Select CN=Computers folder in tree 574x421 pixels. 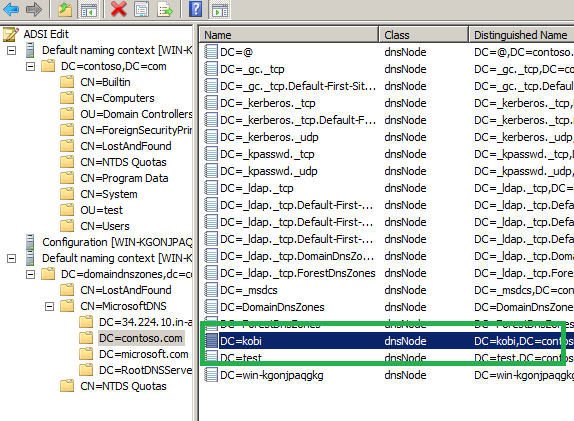point(117,98)
